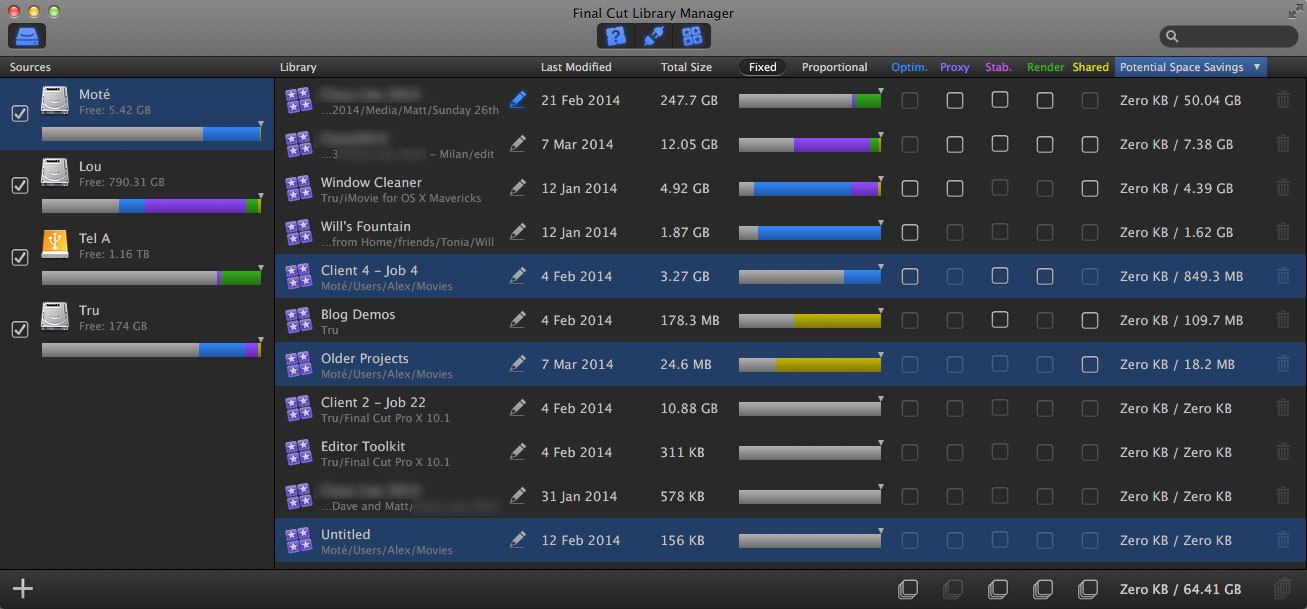The height and width of the screenshot is (609, 1307).
Task: Click edit pencil for Client 4 – Job 4
Action: coord(517,276)
